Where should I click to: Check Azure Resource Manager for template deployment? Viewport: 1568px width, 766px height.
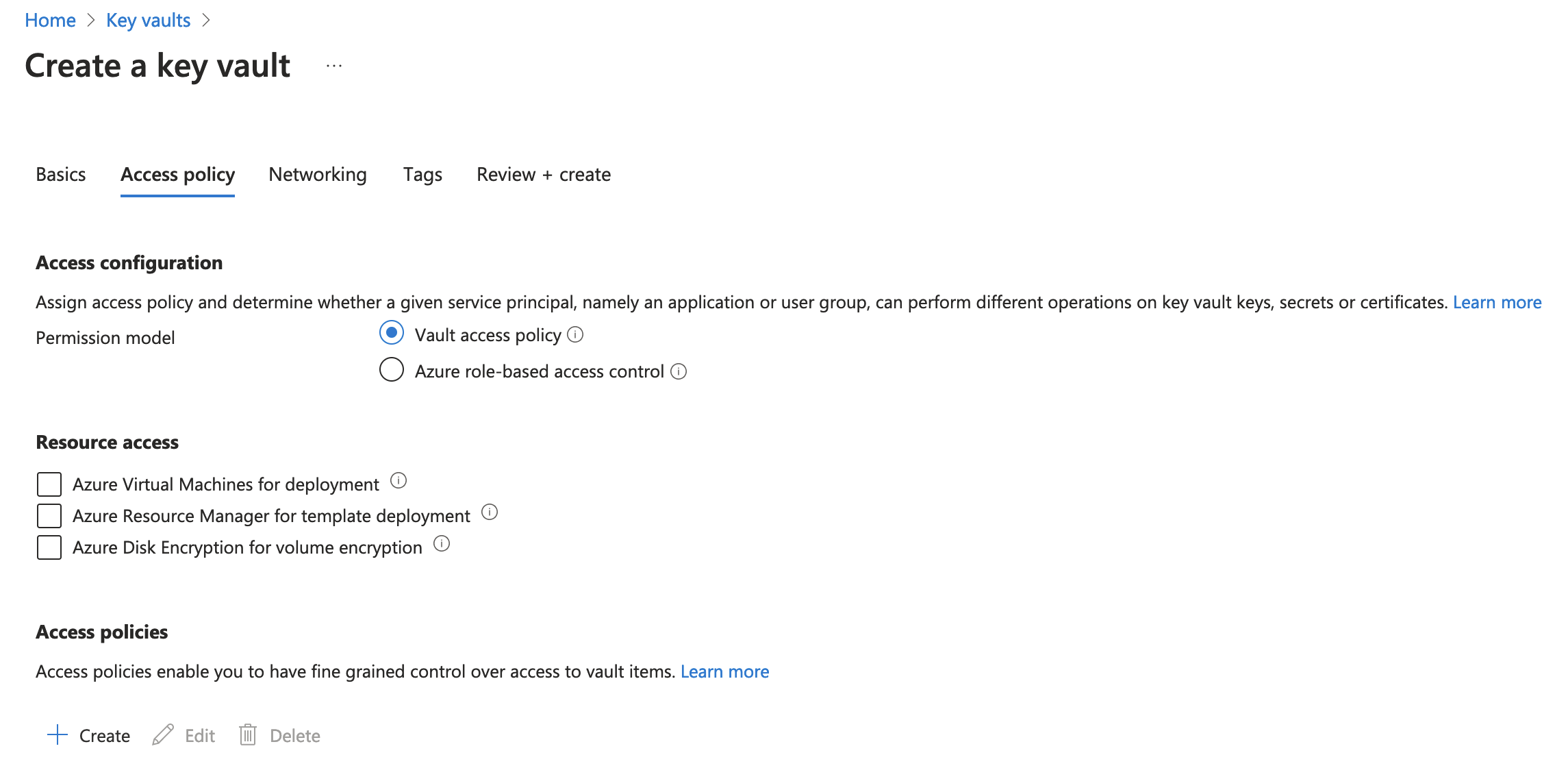point(49,516)
